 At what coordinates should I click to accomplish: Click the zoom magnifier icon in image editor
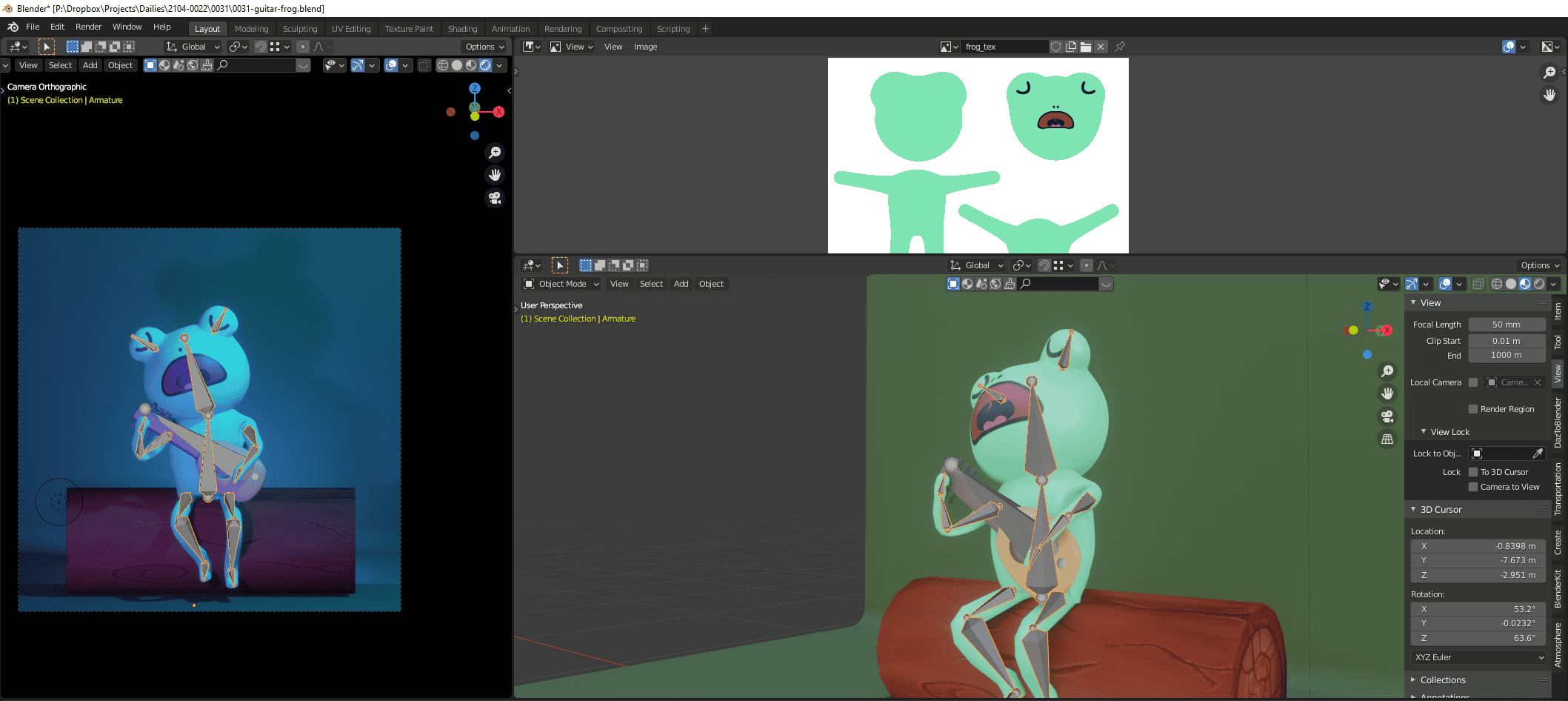[x=1549, y=72]
